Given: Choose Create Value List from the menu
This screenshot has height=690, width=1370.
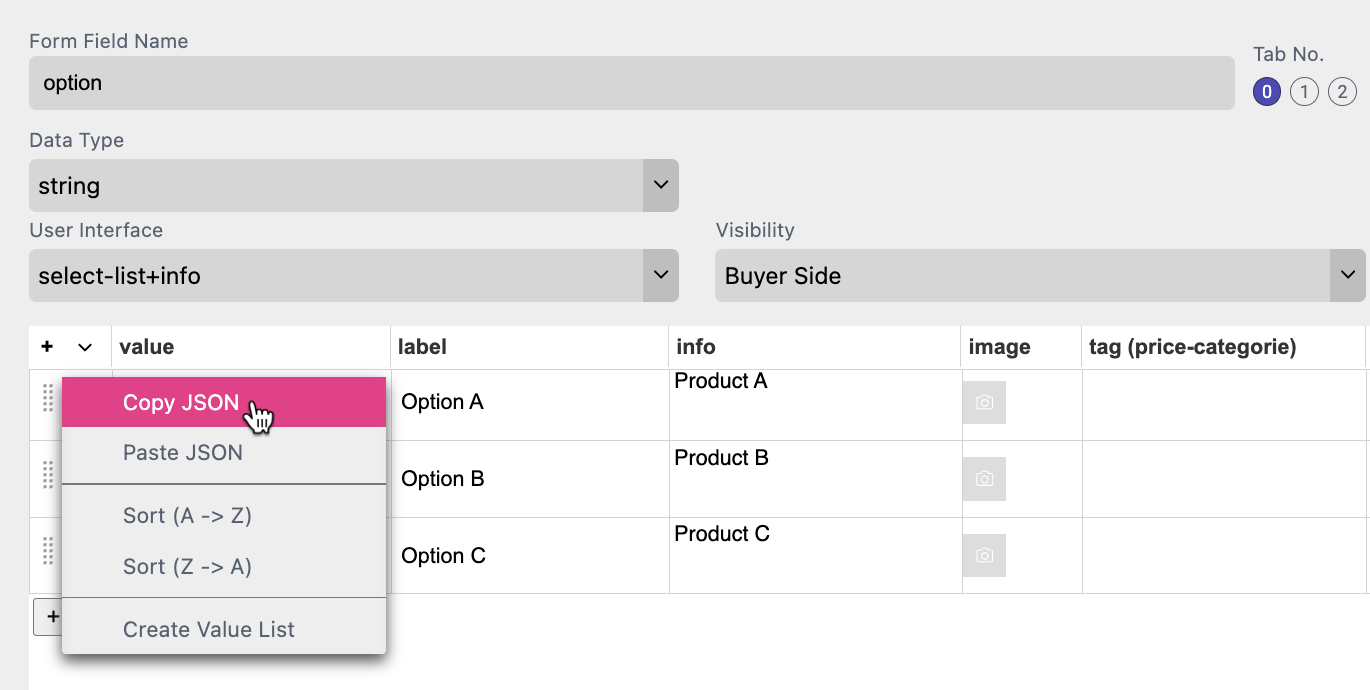Looking at the screenshot, I should 208,629.
